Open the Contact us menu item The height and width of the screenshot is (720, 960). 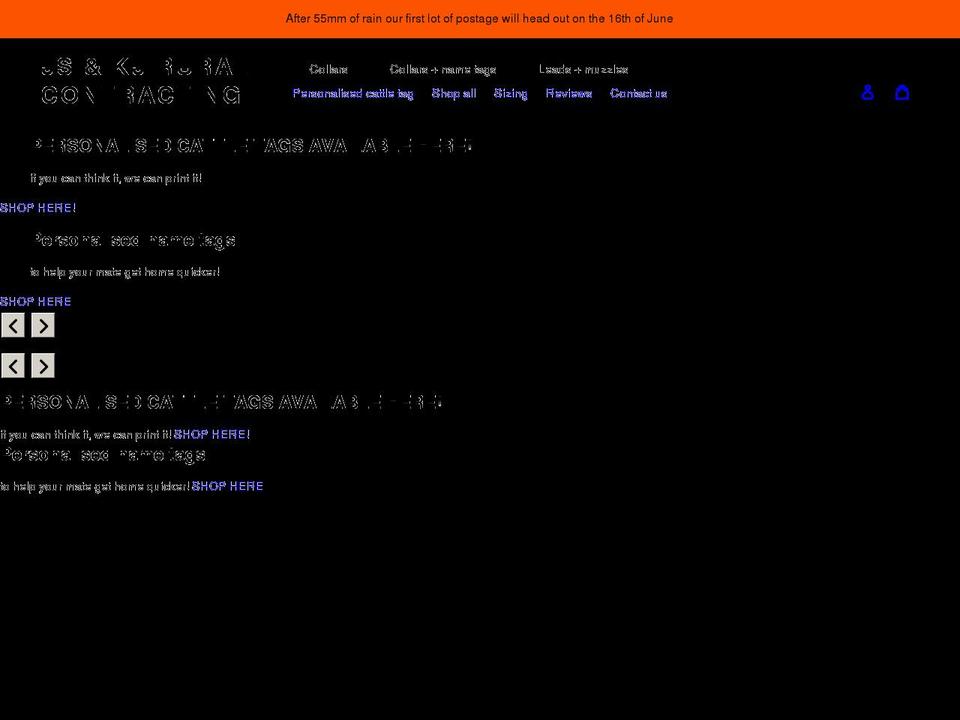(x=639, y=93)
